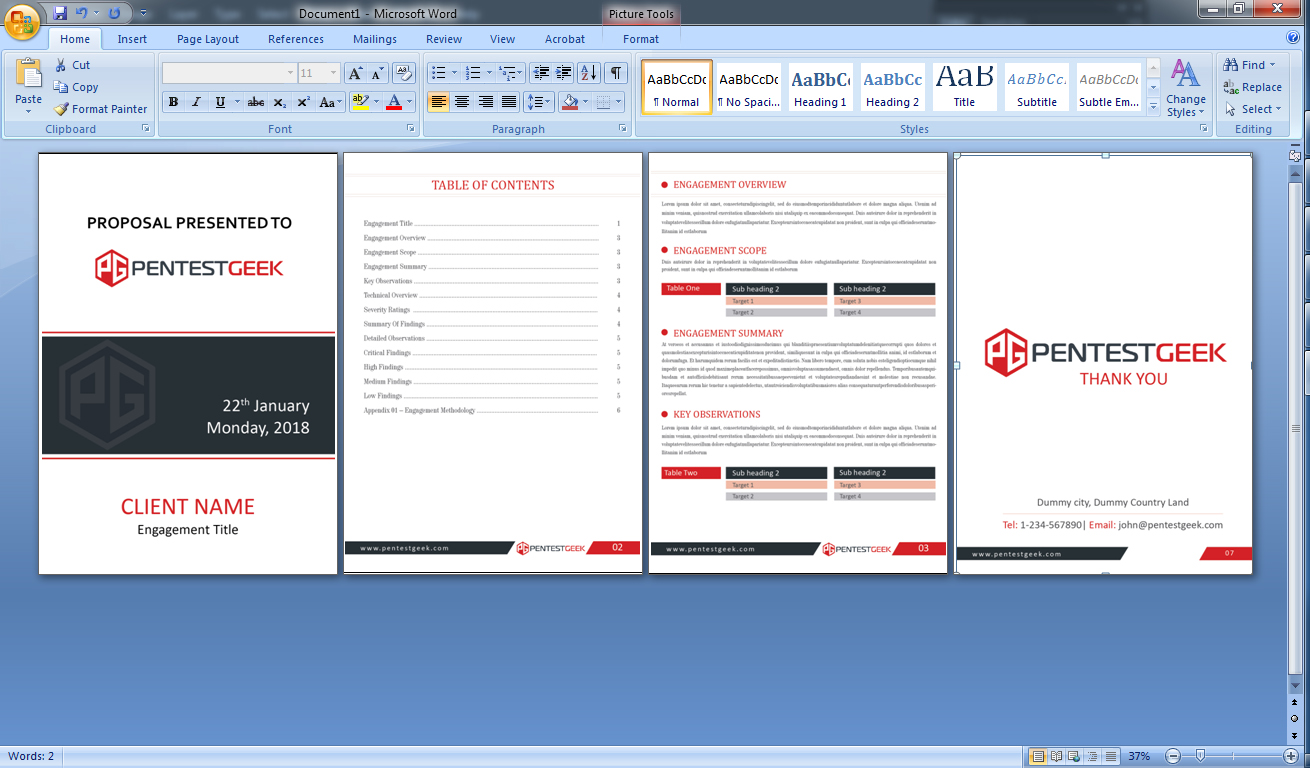Expand the Styles gallery More arrow
Viewport: 1310px width, 768px height.
point(1153,106)
